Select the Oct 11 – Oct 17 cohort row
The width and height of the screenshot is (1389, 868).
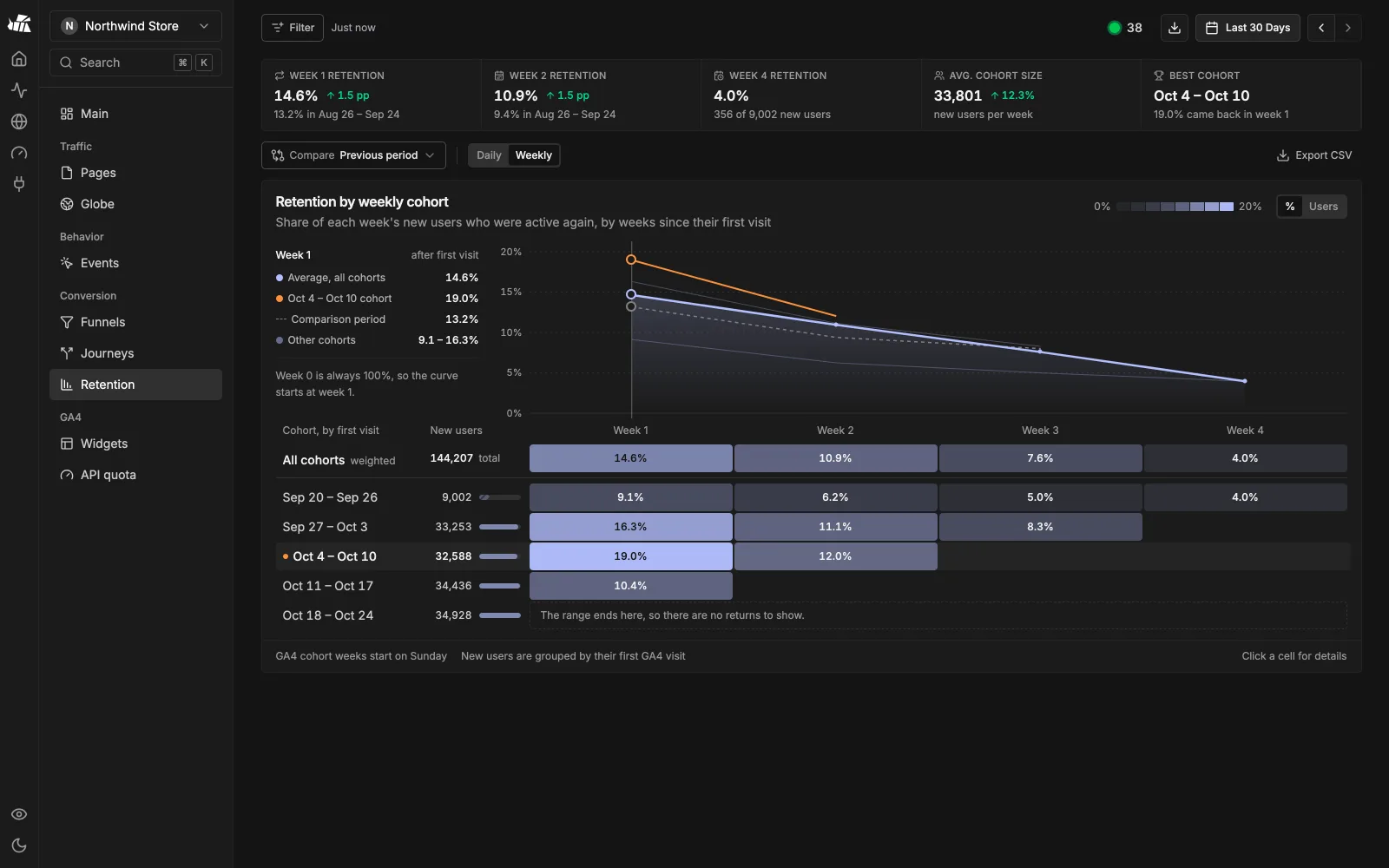click(812, 586)
